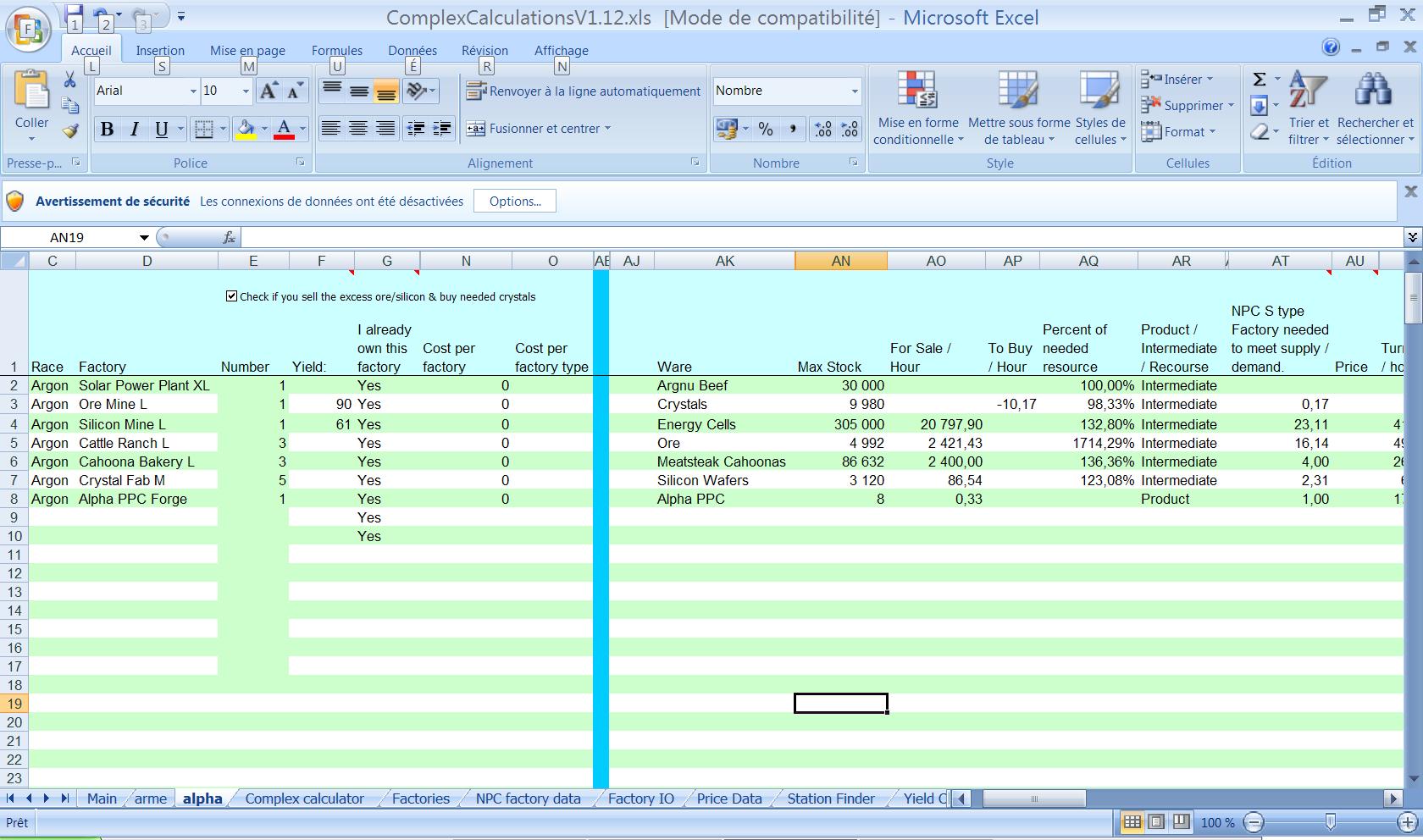Screen dimensions: 1423x840
Task: Click the Fusionner et centrer merge icon
Action: (476, 129)
